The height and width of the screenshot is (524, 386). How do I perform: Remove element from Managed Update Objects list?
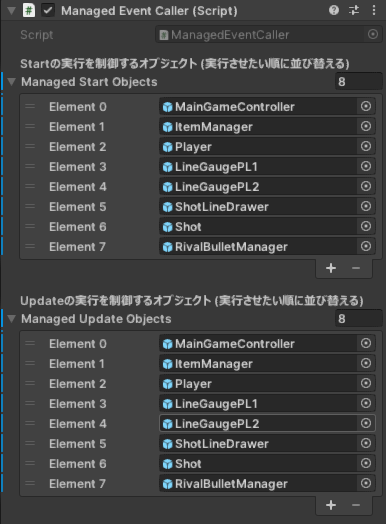coord(356,505)
